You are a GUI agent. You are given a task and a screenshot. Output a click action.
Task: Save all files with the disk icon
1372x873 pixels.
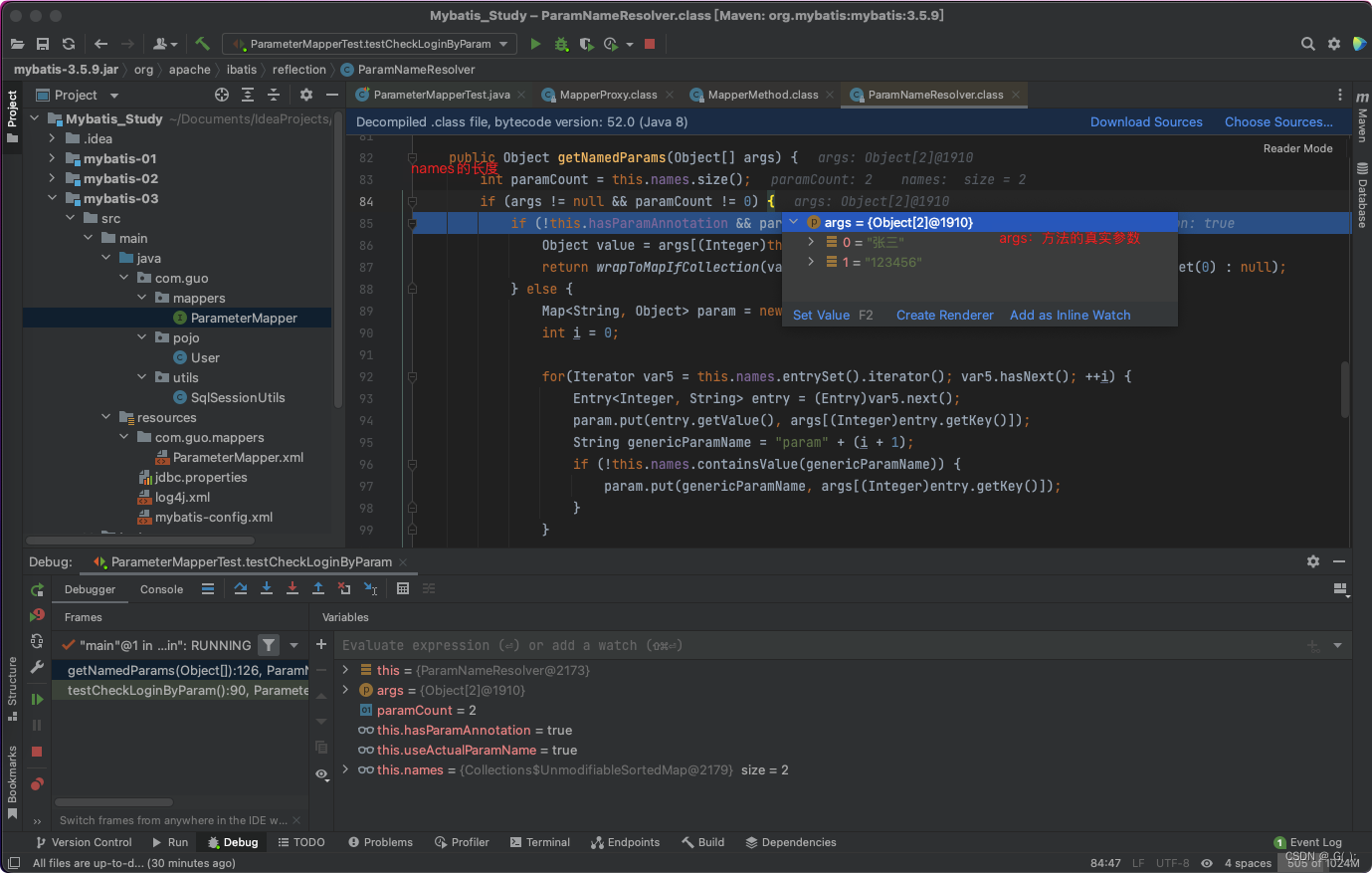tap(43, 44)
